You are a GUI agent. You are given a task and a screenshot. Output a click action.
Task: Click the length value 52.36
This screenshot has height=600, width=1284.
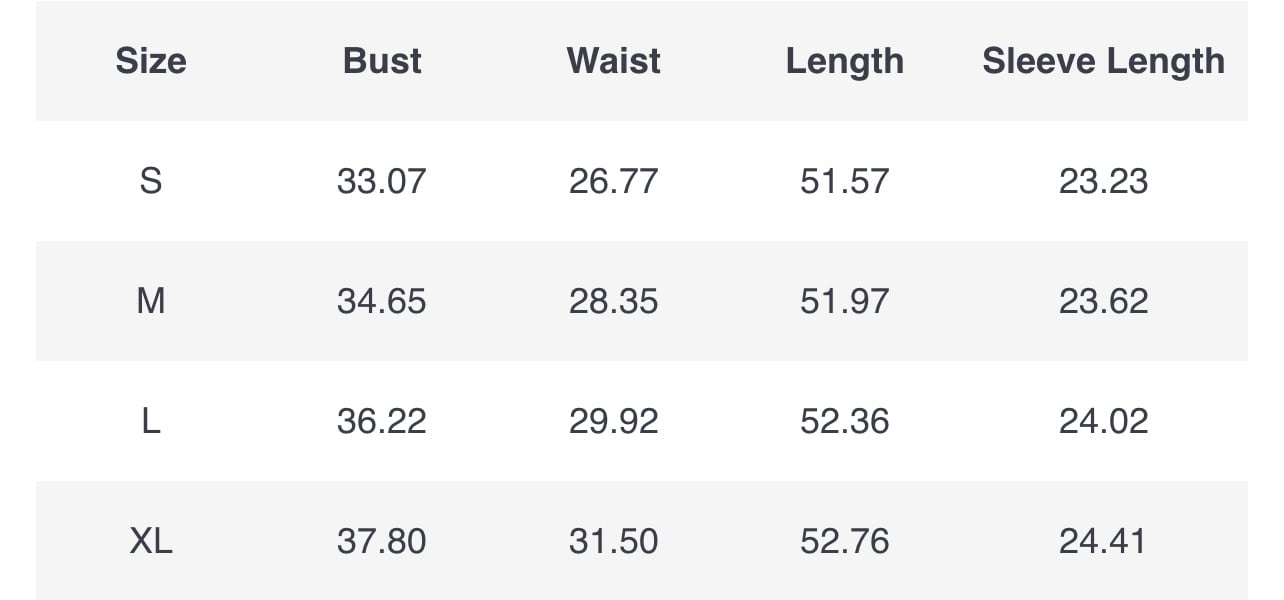point(844,421)
